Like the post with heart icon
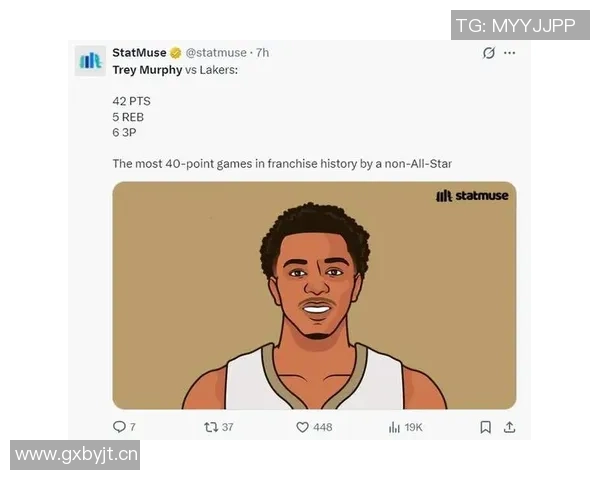 click(x=302, y=427)
